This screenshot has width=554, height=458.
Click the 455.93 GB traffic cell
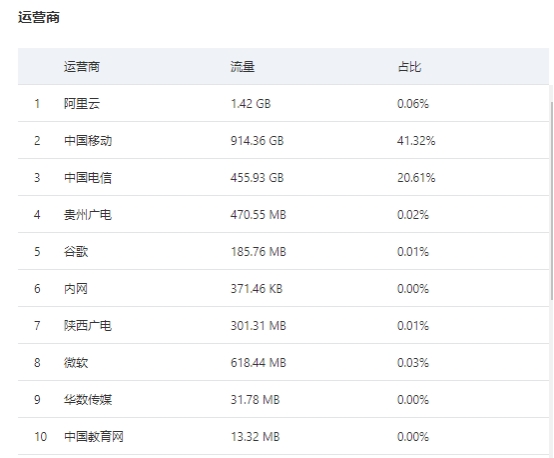pos(257,177)
